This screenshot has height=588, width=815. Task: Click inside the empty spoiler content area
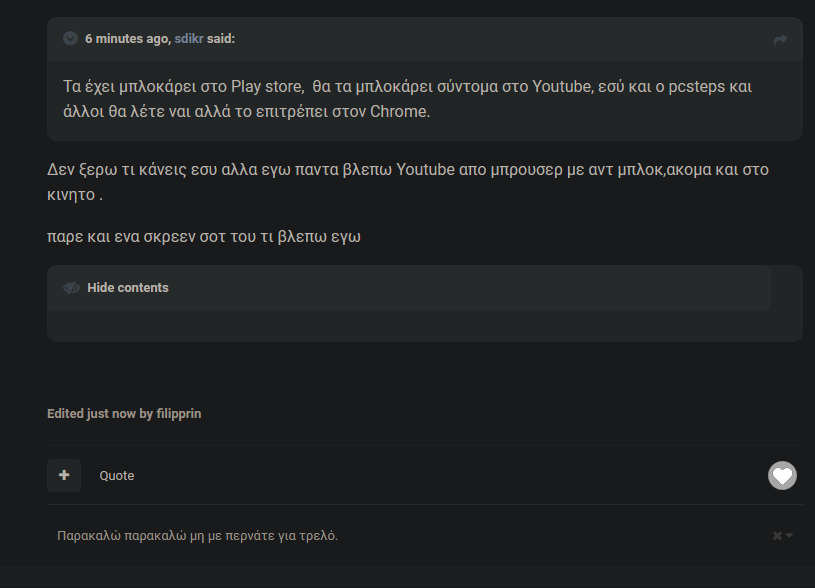coord(425,326)
